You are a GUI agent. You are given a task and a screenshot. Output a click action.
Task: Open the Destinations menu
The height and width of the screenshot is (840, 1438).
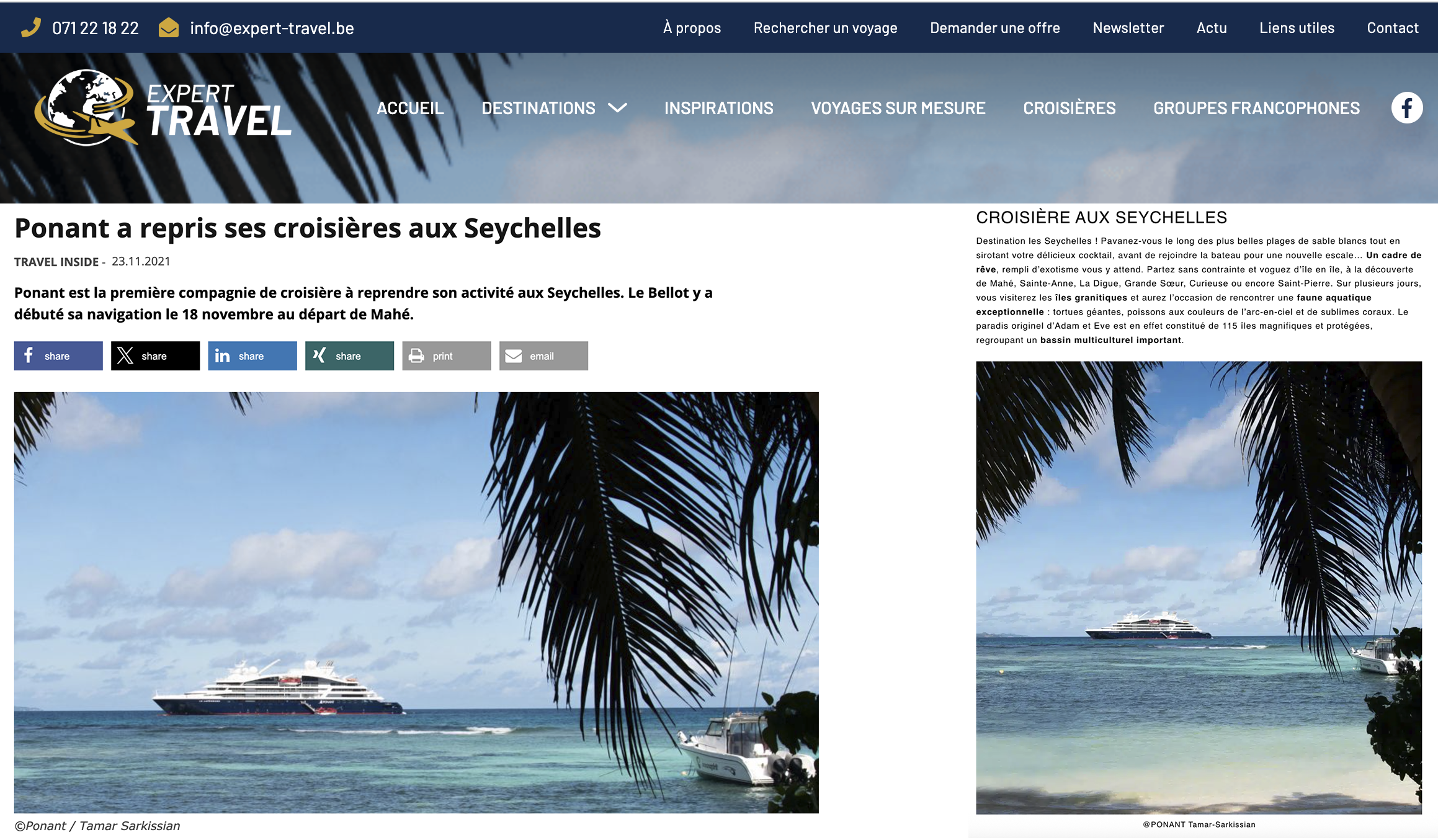pyautogui.click(x=538, y=108)
